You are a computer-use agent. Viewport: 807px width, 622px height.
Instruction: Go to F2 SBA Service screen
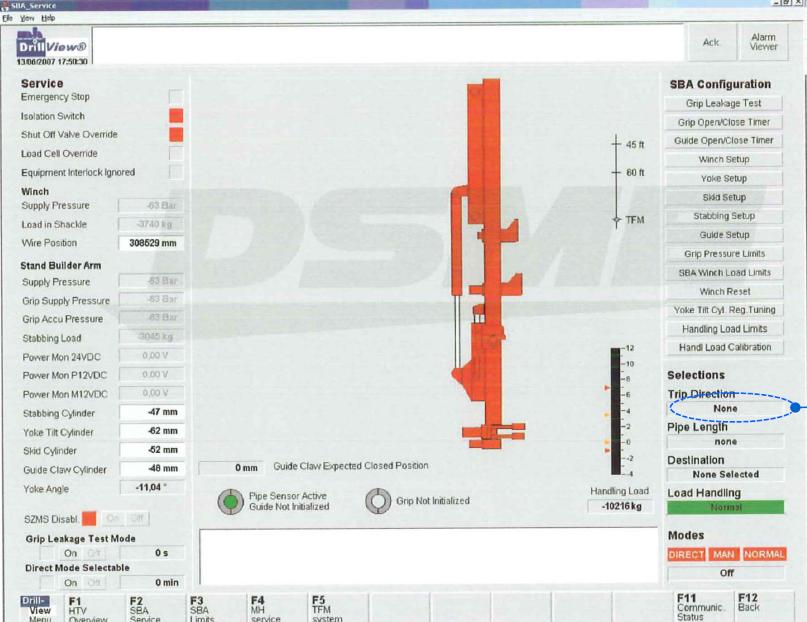(155, 609)
